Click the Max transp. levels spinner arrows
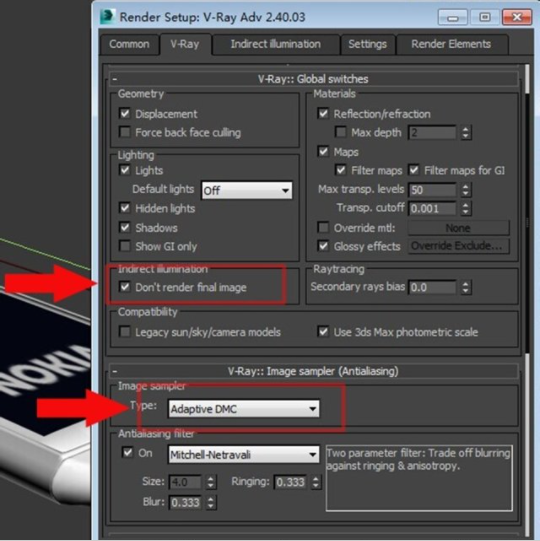 [465, 190]
